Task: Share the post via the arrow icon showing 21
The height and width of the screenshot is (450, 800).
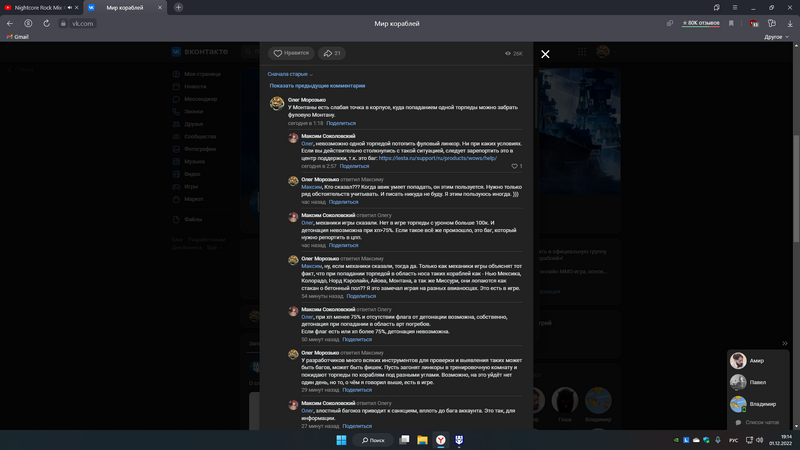Action: click(332, 53)
